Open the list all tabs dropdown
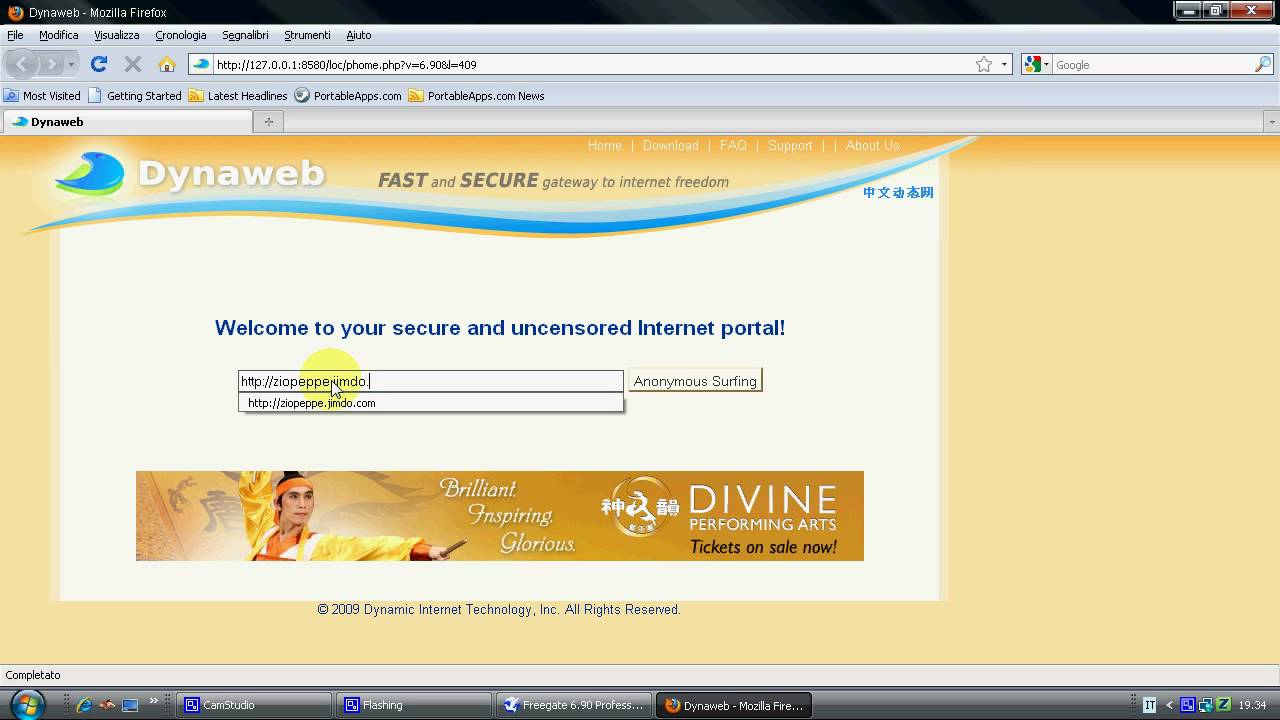This screenshot has width=1280, height=720. (1272, 122)
